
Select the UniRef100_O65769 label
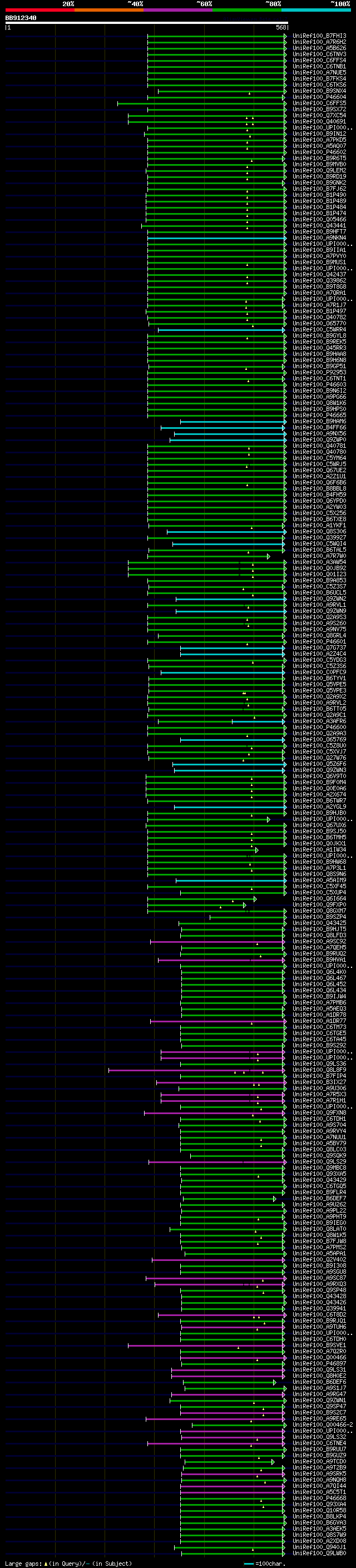click(319, 740)
